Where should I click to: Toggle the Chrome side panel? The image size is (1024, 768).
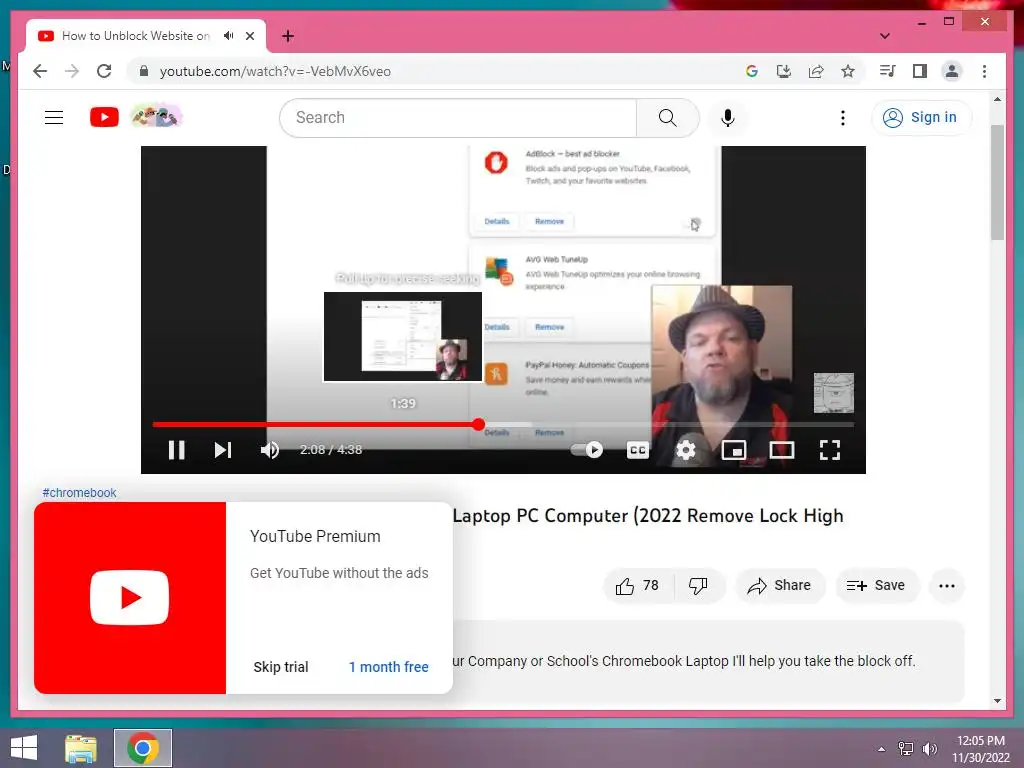[x=920, y=71]
